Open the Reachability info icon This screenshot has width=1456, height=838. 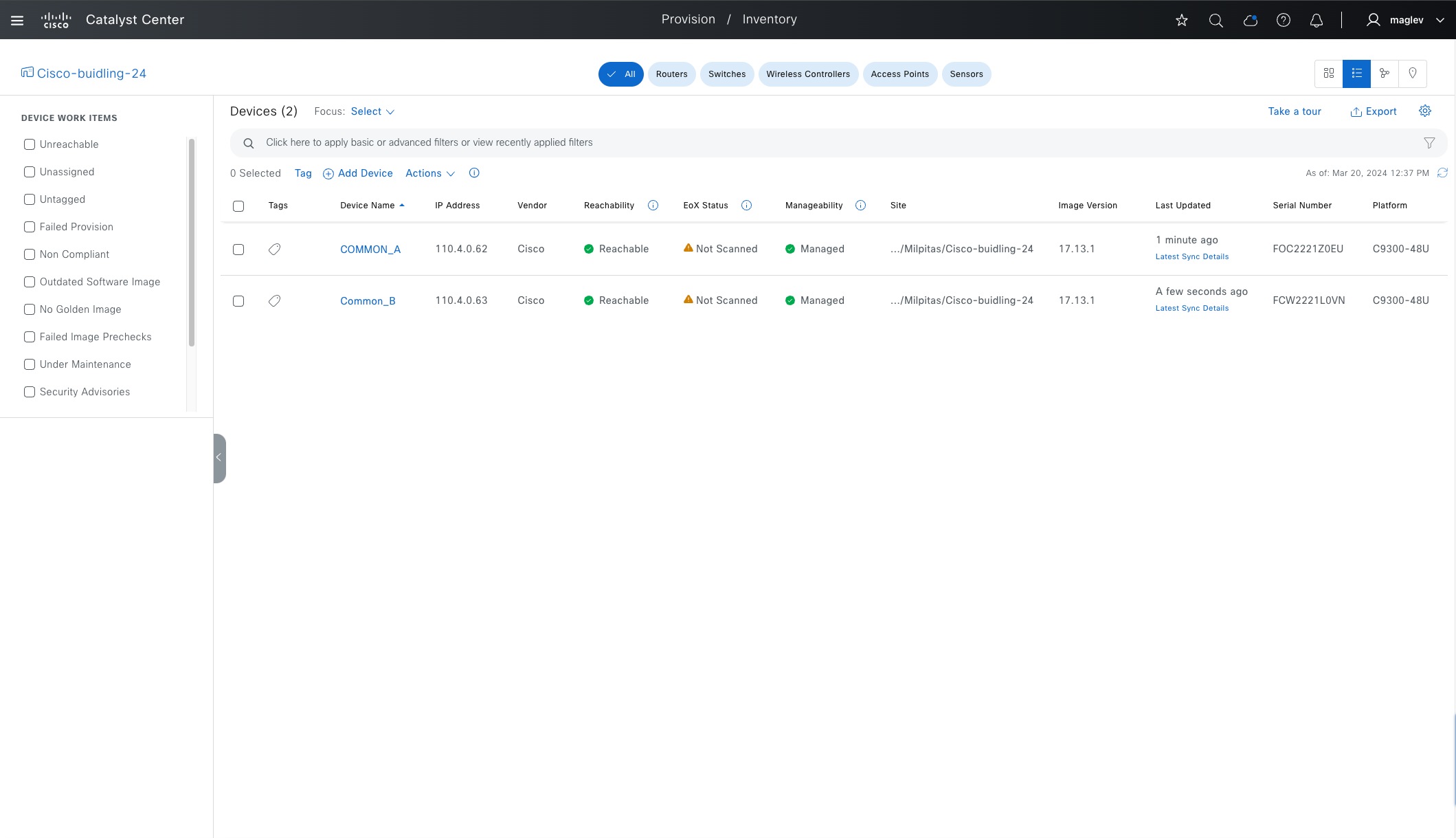(x=653, y=206)
